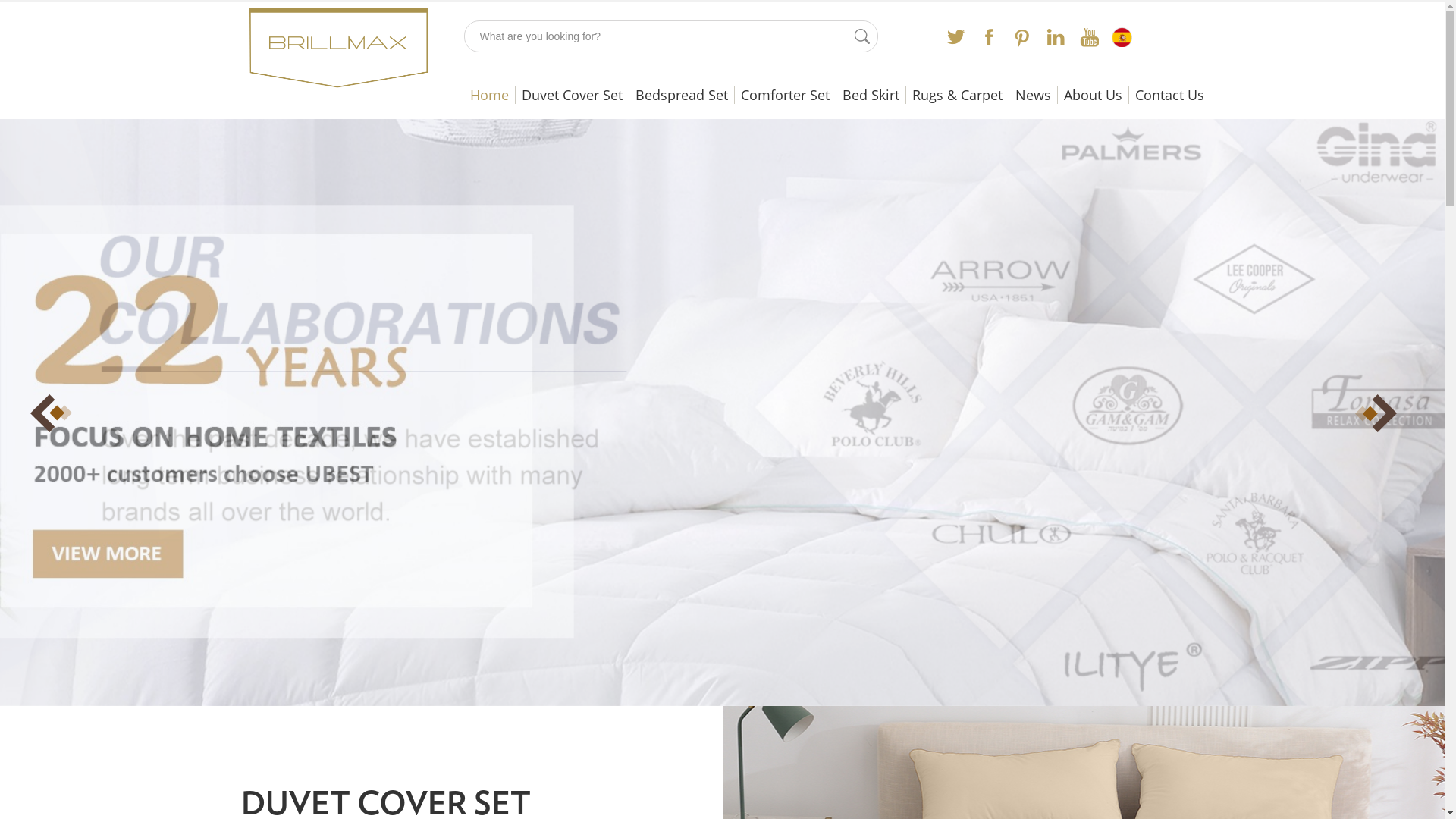Screen dimensions: 1456x819
Task: Open the Facebook social link
Action: (x=989, y=37)
